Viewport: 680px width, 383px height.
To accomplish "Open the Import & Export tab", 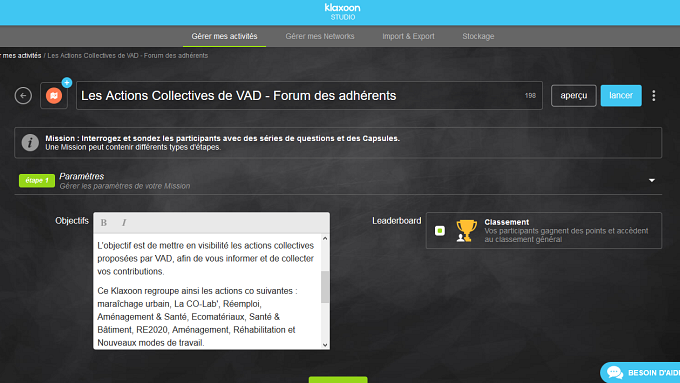I will 408,36.
